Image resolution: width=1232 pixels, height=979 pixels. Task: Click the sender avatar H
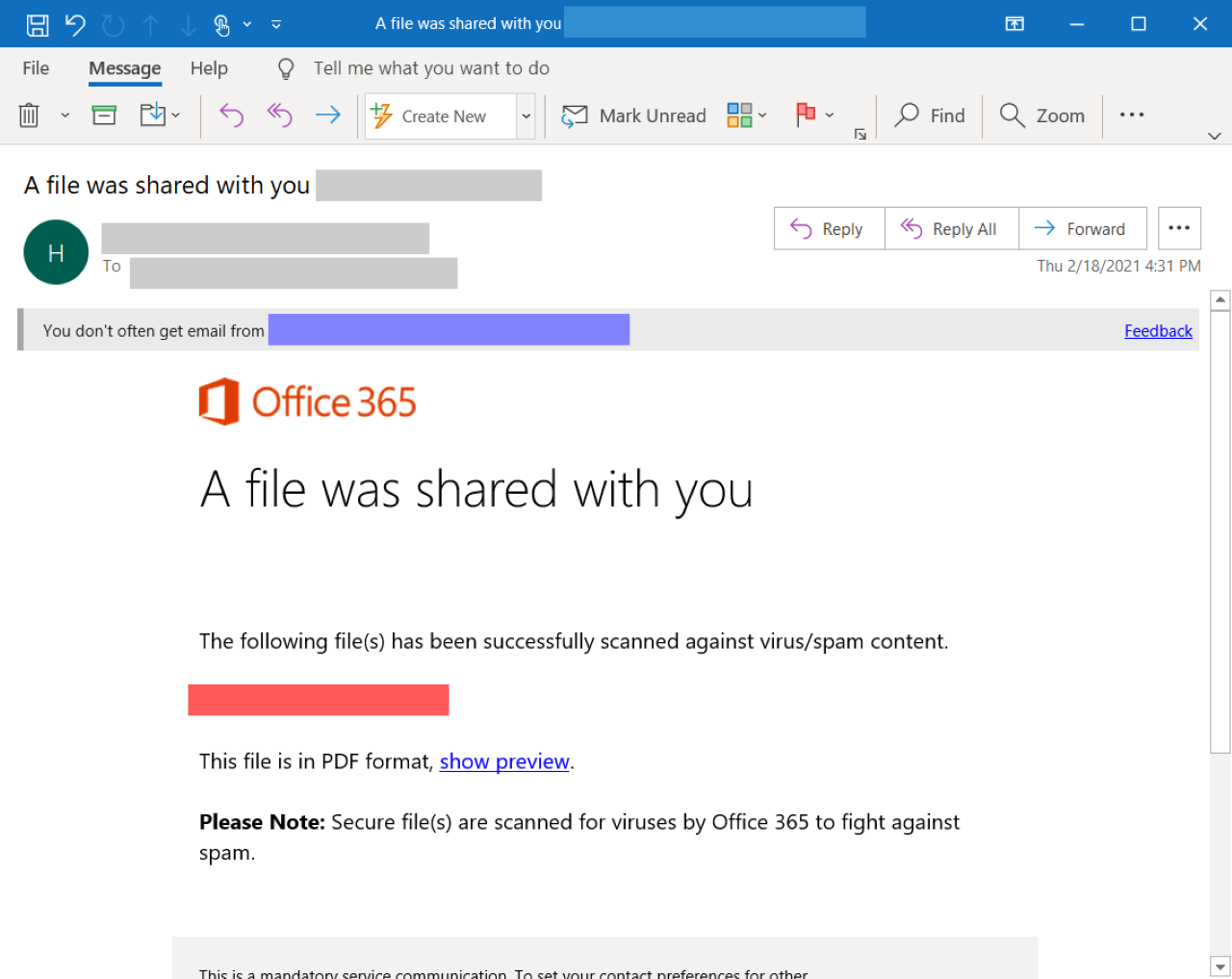(x=56, y=252)
